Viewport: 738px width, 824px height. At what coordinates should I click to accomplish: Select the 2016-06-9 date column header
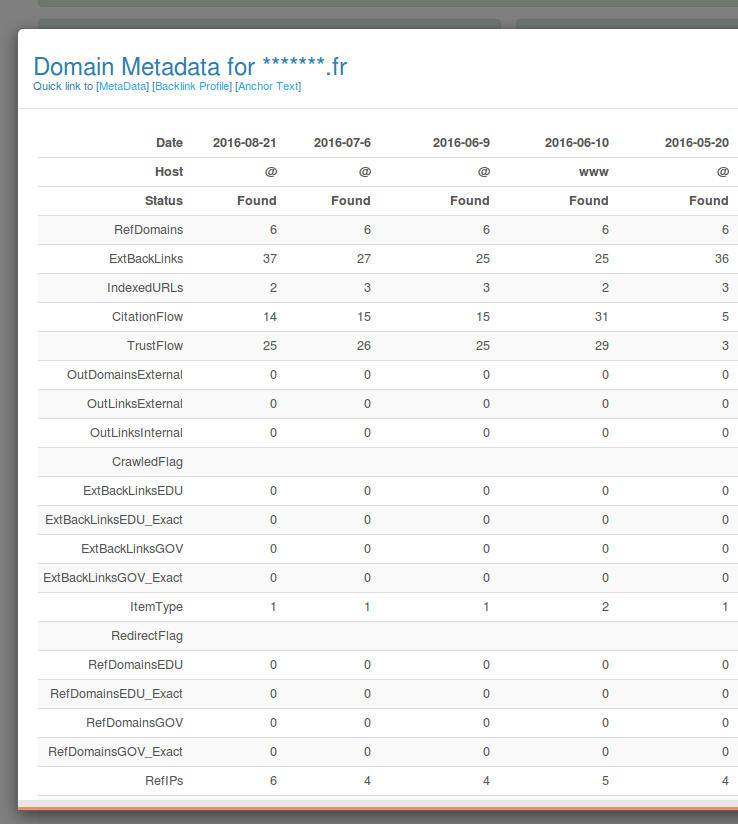pos(461,143)
